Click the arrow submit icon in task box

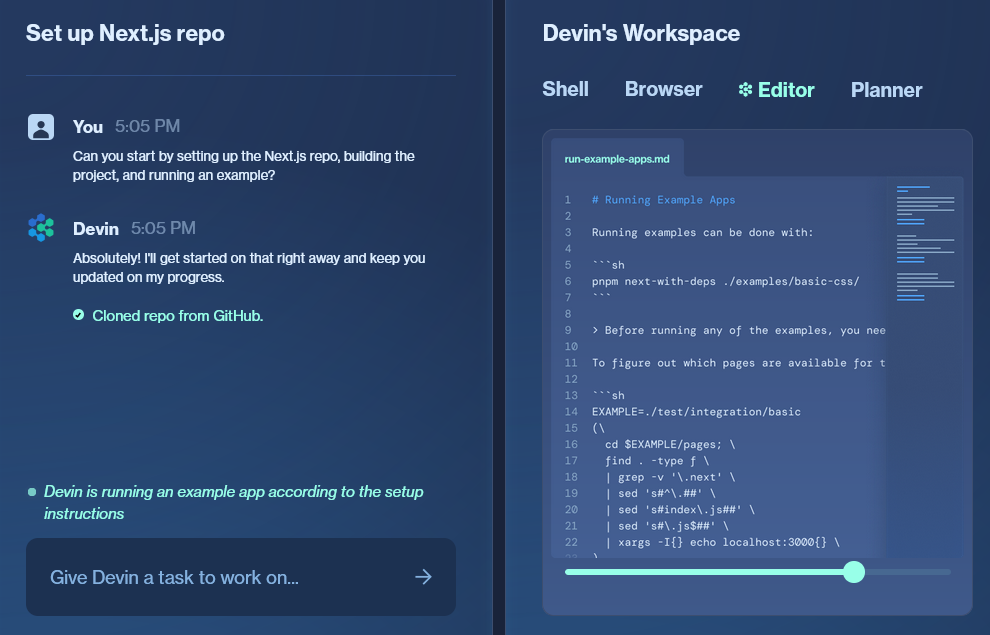424,576
